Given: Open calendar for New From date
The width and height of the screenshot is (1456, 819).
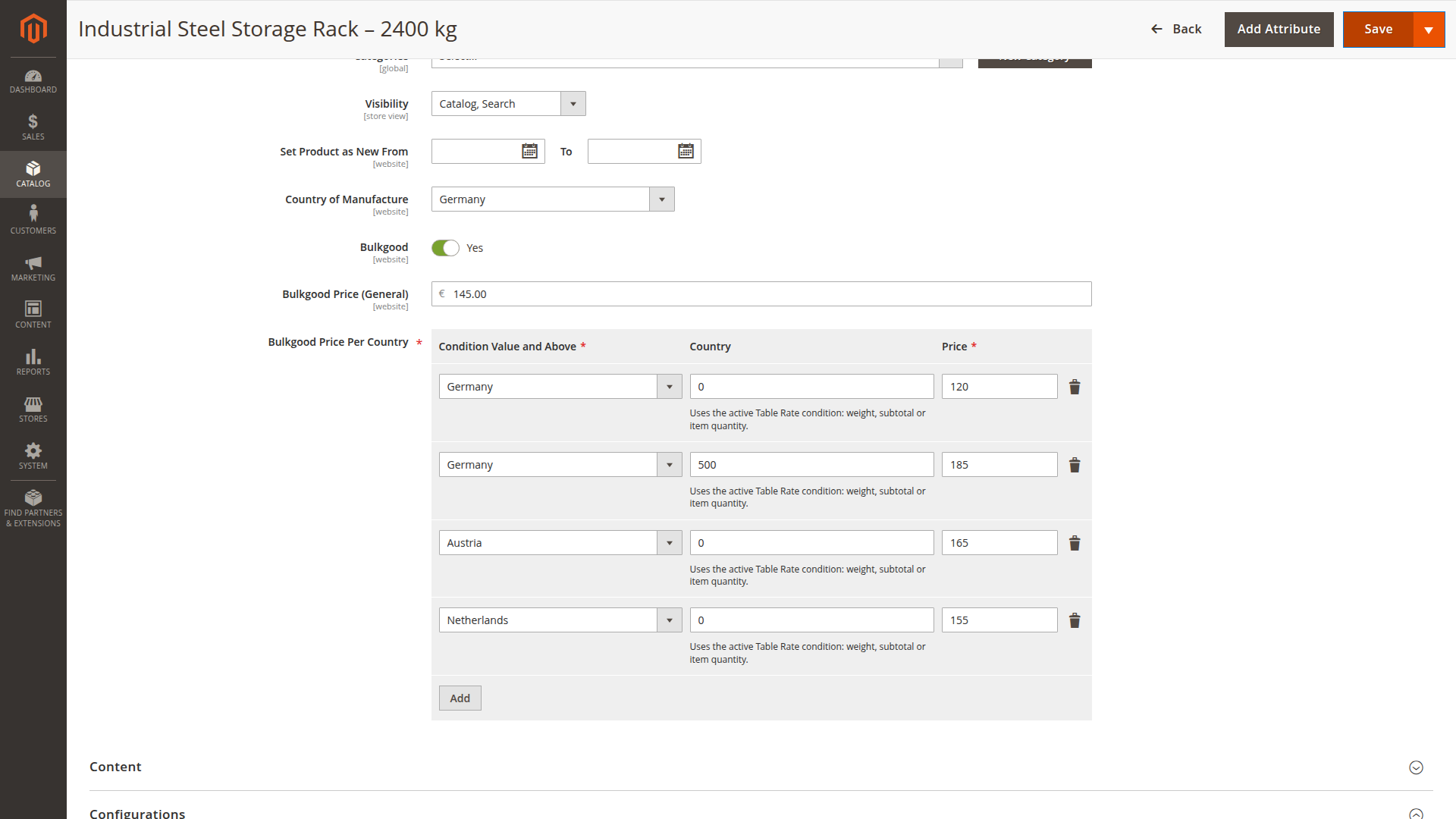Looking at the screenshot, I should tap(529, 151).
